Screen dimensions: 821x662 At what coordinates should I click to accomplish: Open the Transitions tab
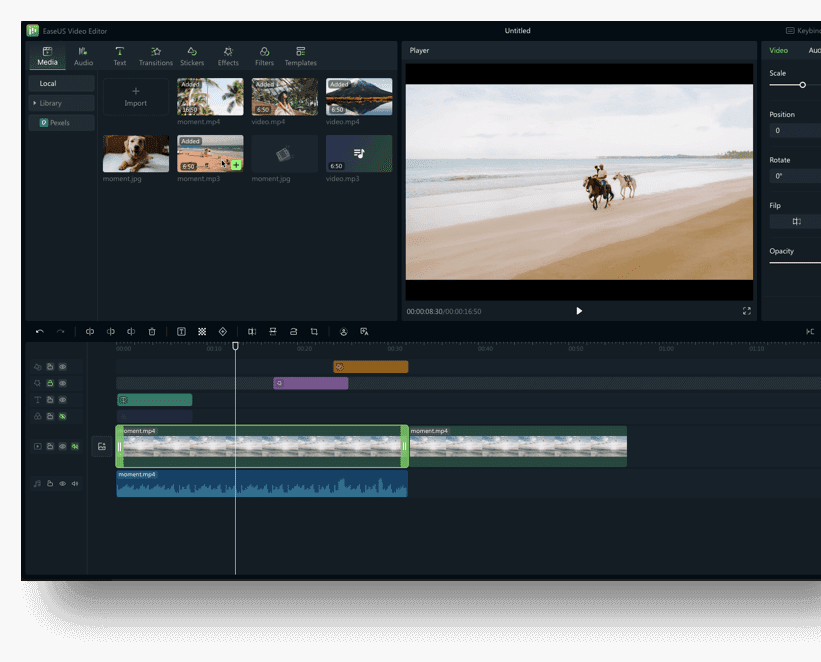click(x=156, y=56)
